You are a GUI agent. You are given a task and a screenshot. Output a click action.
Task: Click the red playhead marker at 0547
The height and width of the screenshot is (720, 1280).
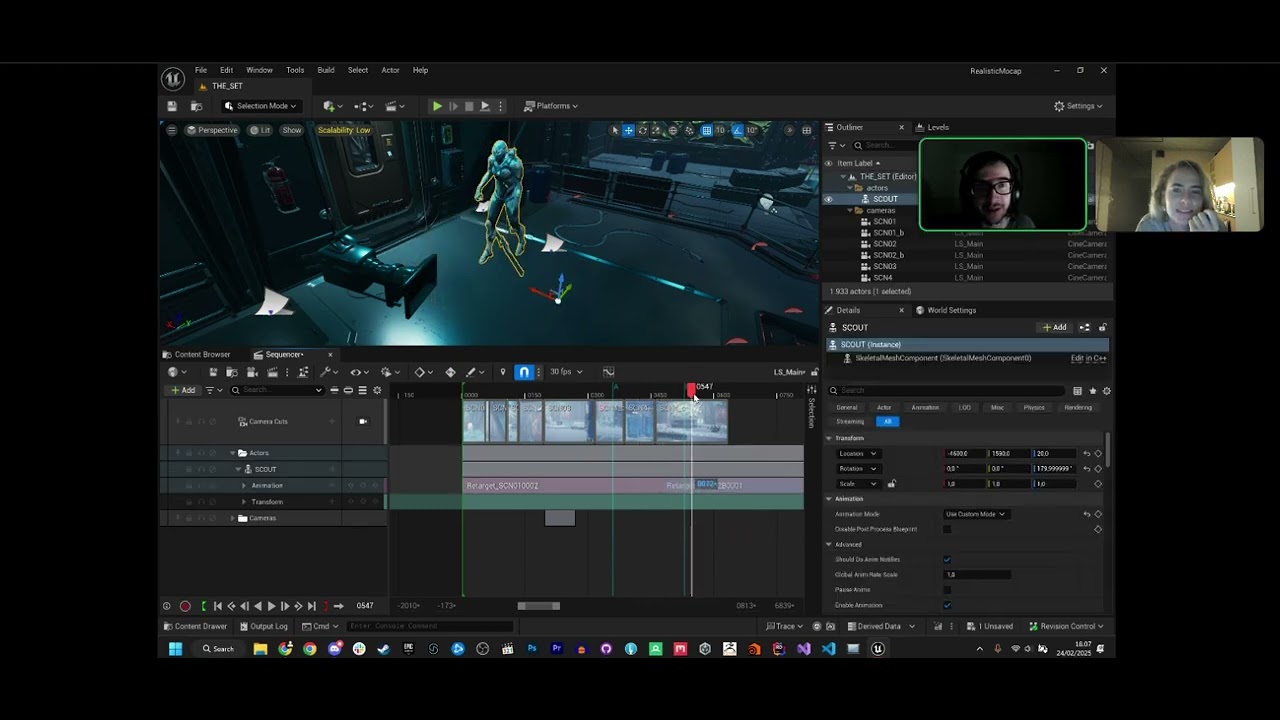pyautogui.click(x=691, y=388)
